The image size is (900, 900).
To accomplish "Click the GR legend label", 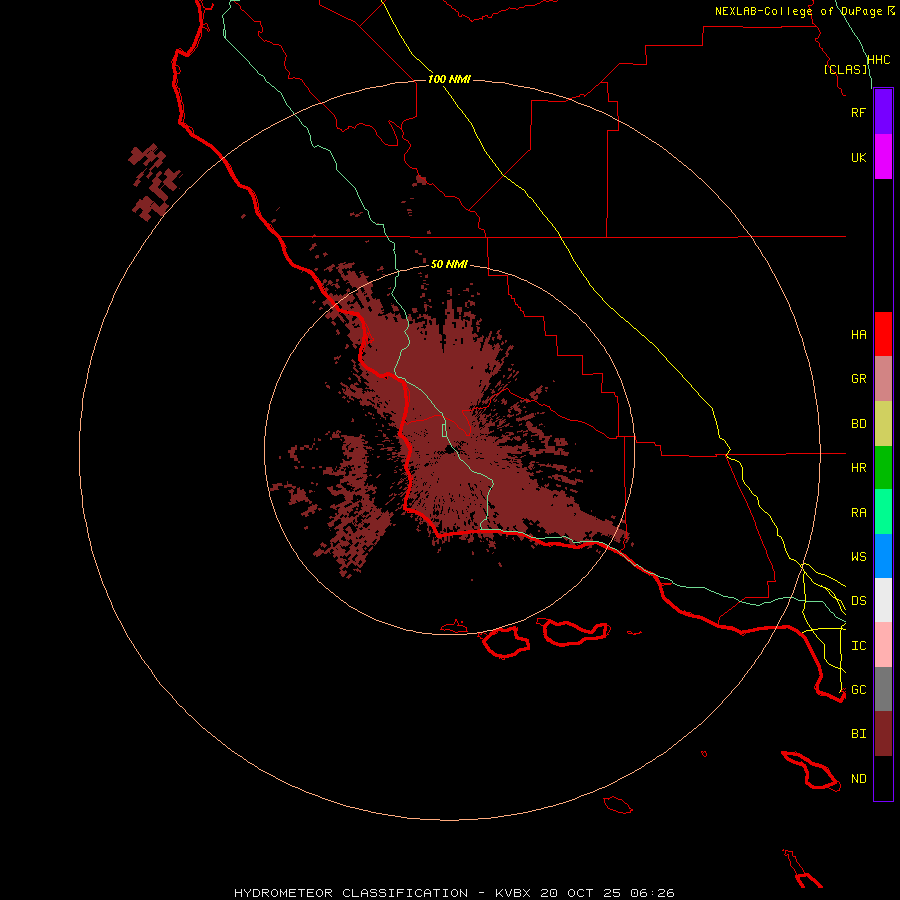I will tap(858, 379).
